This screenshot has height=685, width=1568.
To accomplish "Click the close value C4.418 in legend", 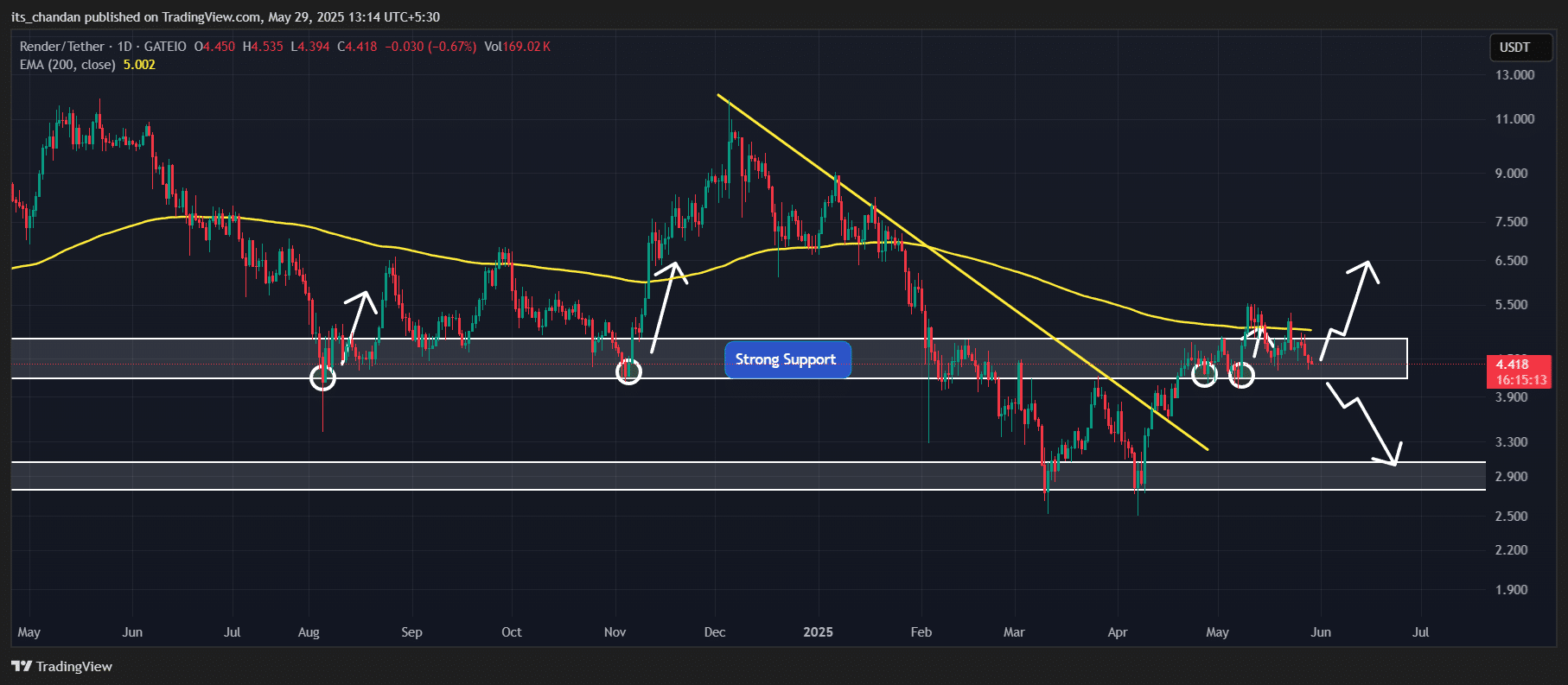I will (x=357, y=47).
